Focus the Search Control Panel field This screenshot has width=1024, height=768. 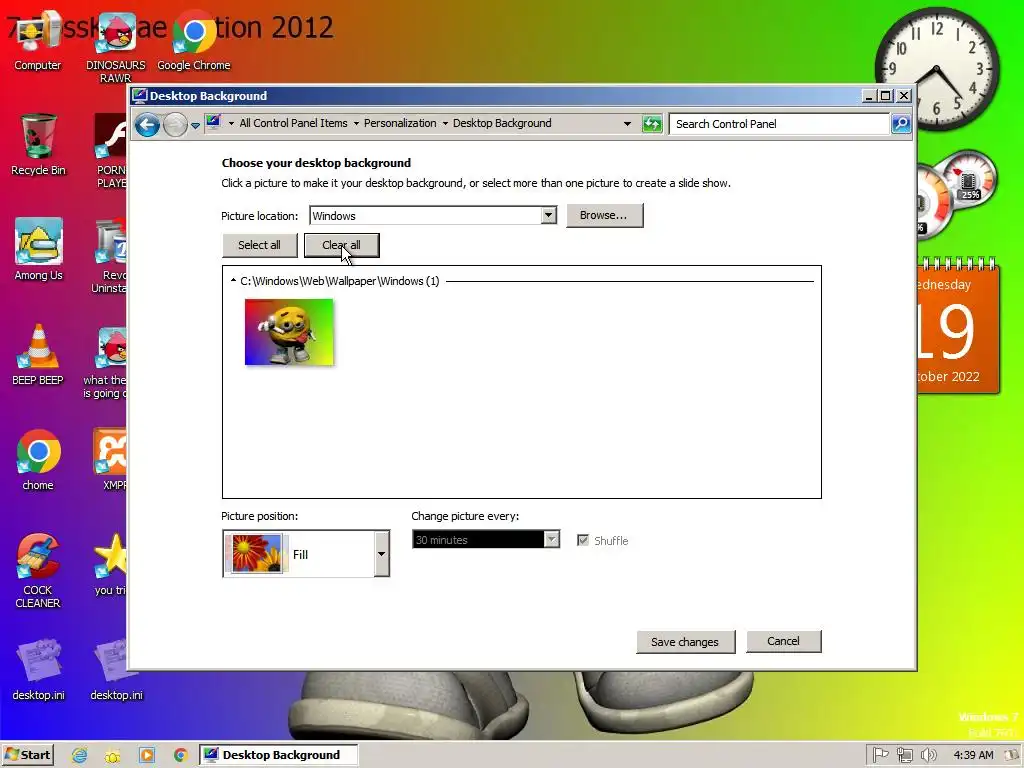pos(779,124)
